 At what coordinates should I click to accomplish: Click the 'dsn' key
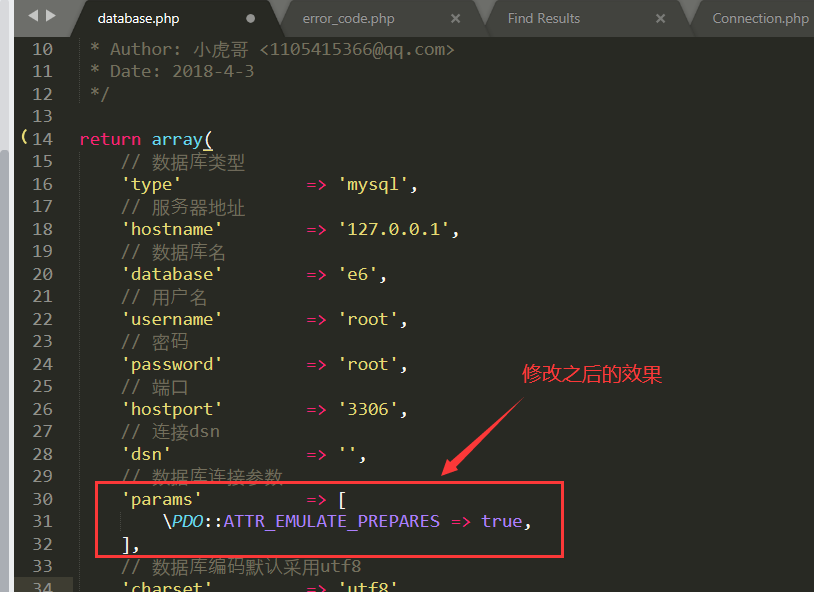click(x=146, y=454)
